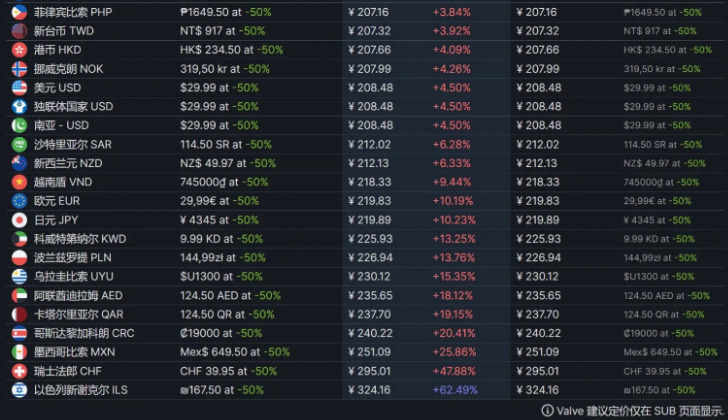This screenshot has width=728, height=420.
Task: Click the info icon beside Valve notice
Action: [547, 411]
